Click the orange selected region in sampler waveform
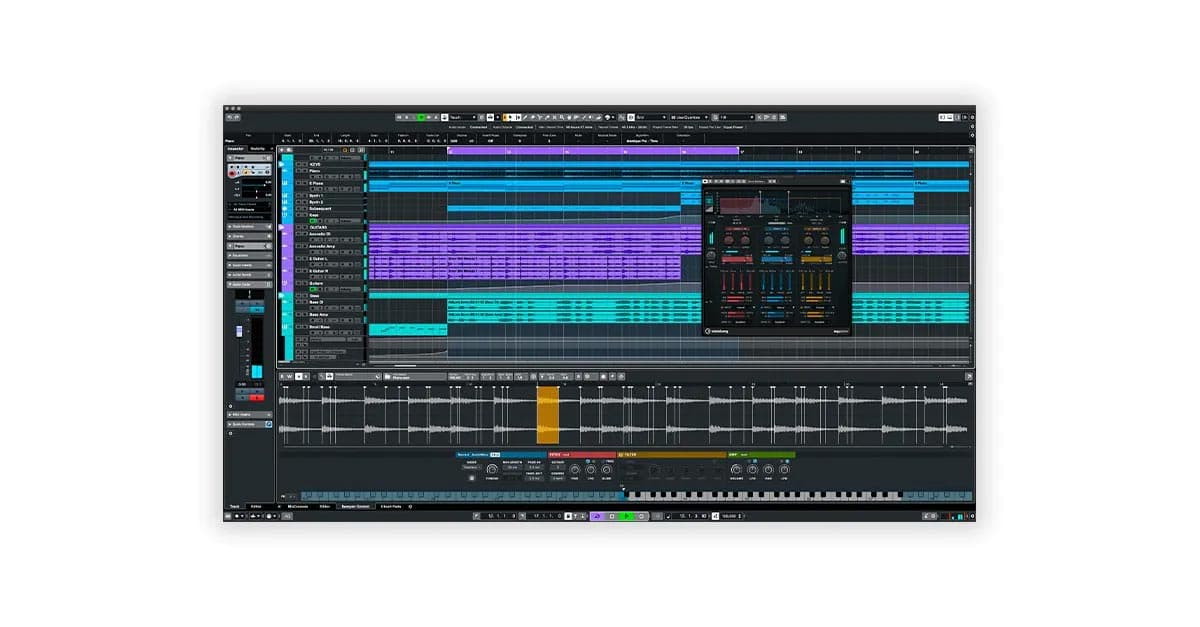The width and height of the screenshot is (1200, 627). pyautogui.click(x=547, y=414)
